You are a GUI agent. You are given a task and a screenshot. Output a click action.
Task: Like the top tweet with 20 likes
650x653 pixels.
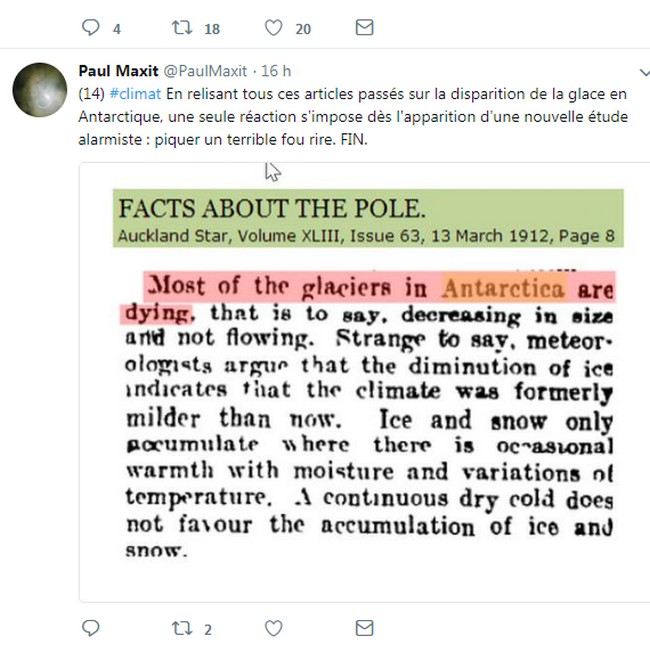click(x=273, y=28)
